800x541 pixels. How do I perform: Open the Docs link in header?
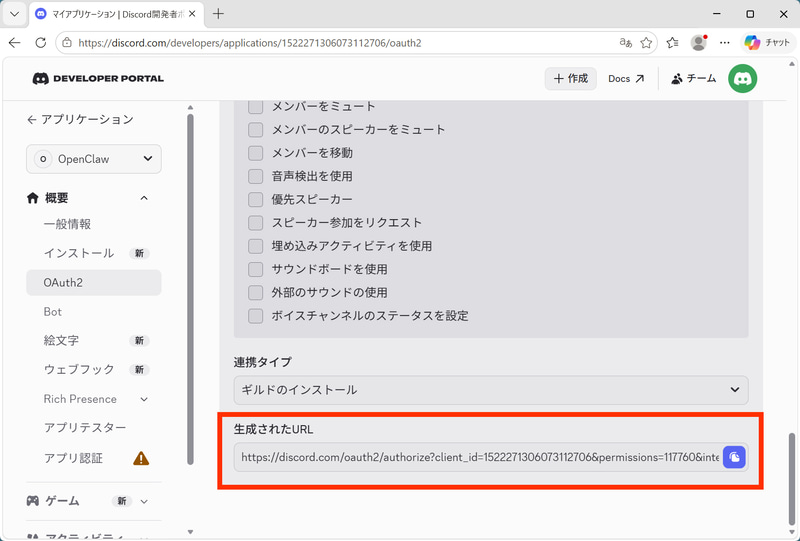point(626,79)
